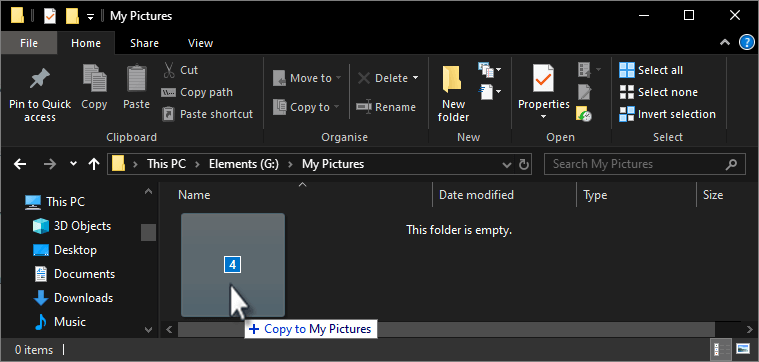
Task: Open the address bar history dropdown
Action: pos(507,165)
